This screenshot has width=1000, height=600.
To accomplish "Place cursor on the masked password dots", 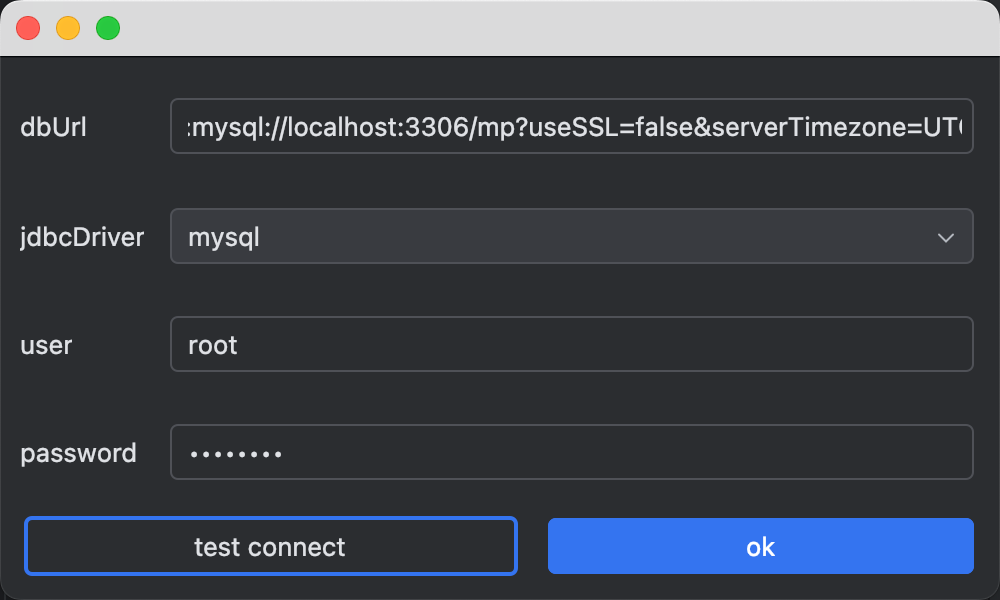I will [x=236, y=454].
